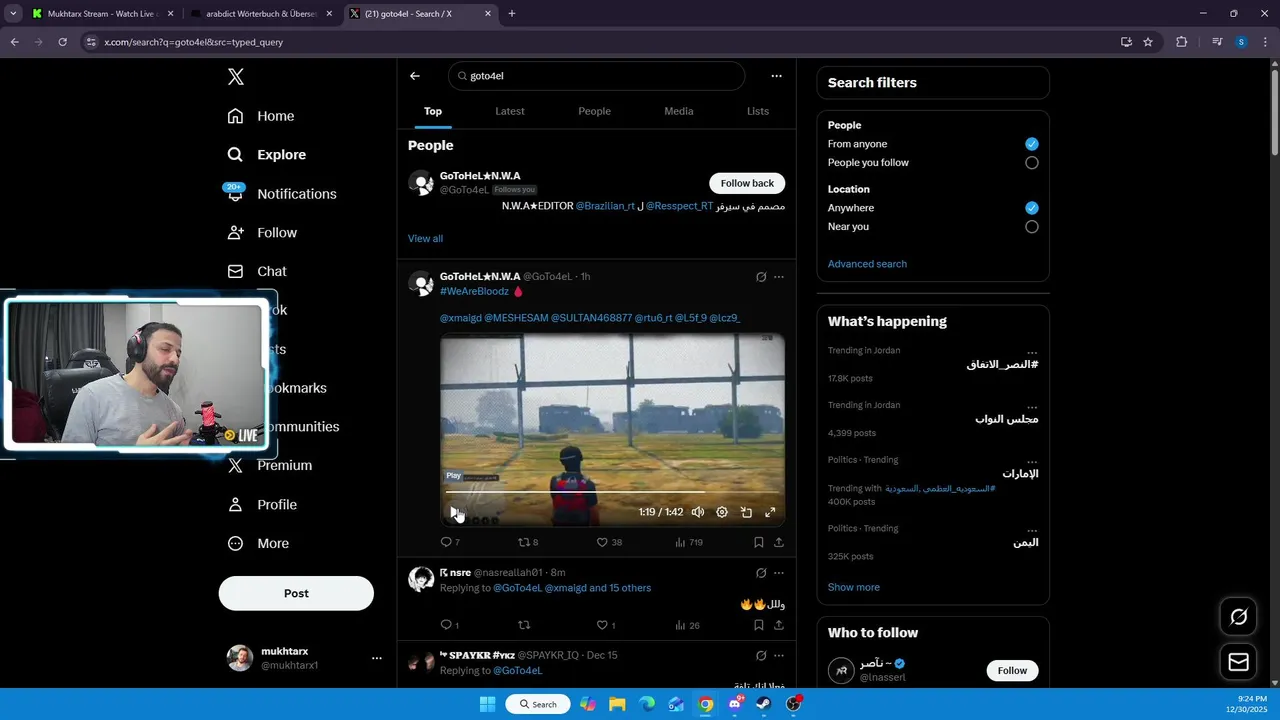Open options for النصر_الاتفاق trend
The height and width of the screenshot is (720, 1280).
click(x=1032, y=351)
